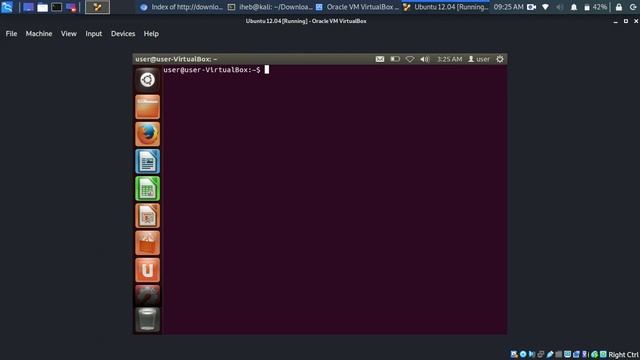The height and width of the screenshot is (360, 640).
Task: Launch Firefox from the Ubuntu launcher
Action: pos(147,134)
